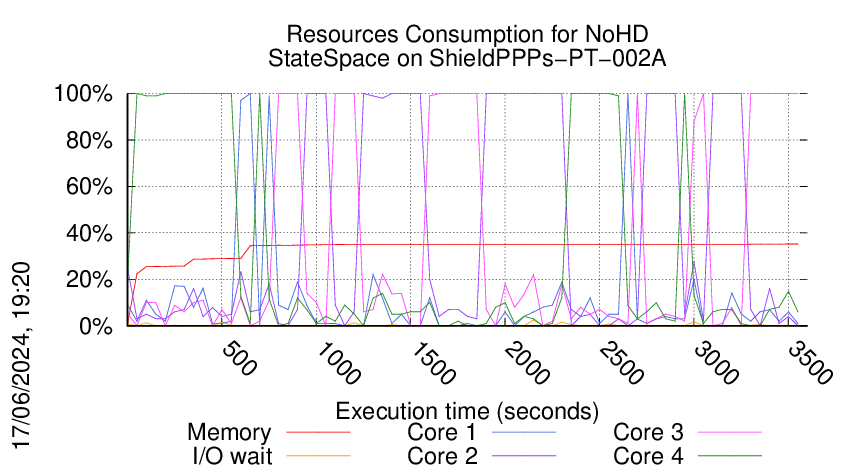850x475 pixels.
Task: Click the Core 2 legend label
Action: [442, 456]
